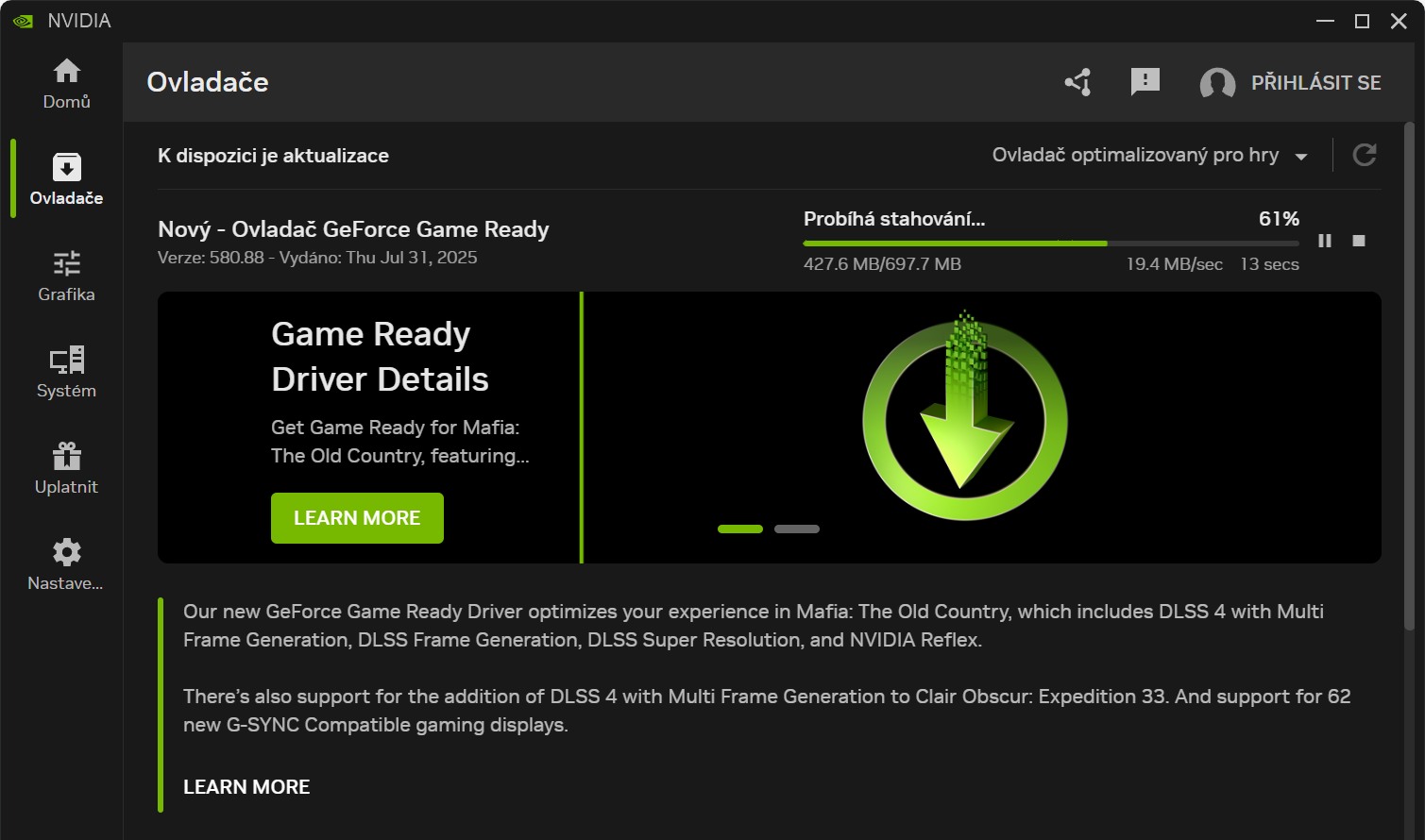Open the Domů home section
Viewport: 1425px width, 840px height.
click(66, 83)
